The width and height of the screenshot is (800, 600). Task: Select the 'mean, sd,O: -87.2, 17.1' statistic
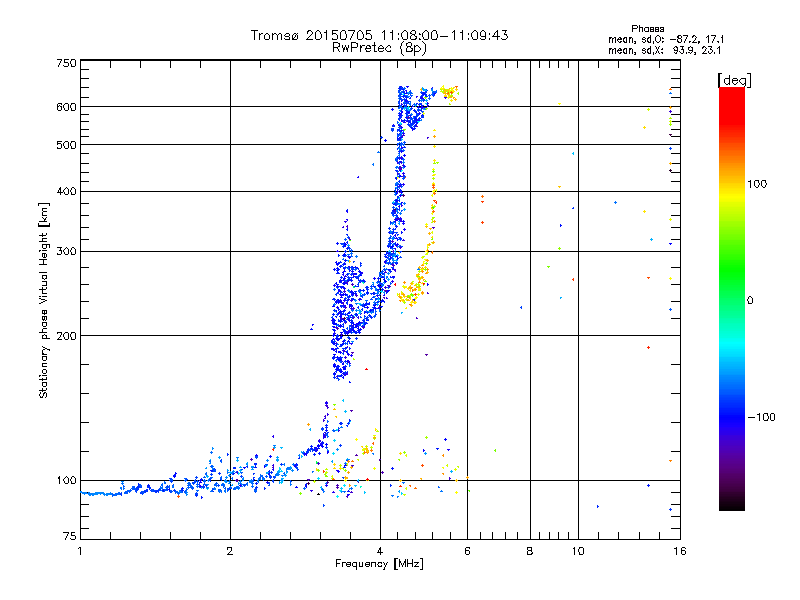(666, 39)
